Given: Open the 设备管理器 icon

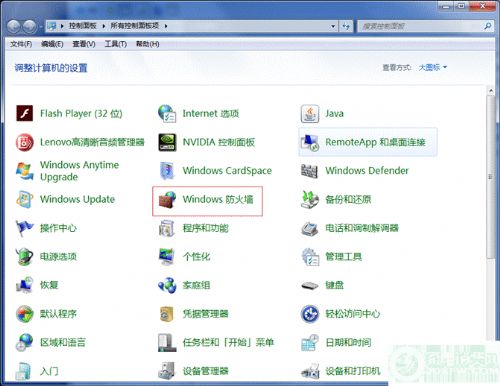Looking at the screenshot, I should (167, 371).
